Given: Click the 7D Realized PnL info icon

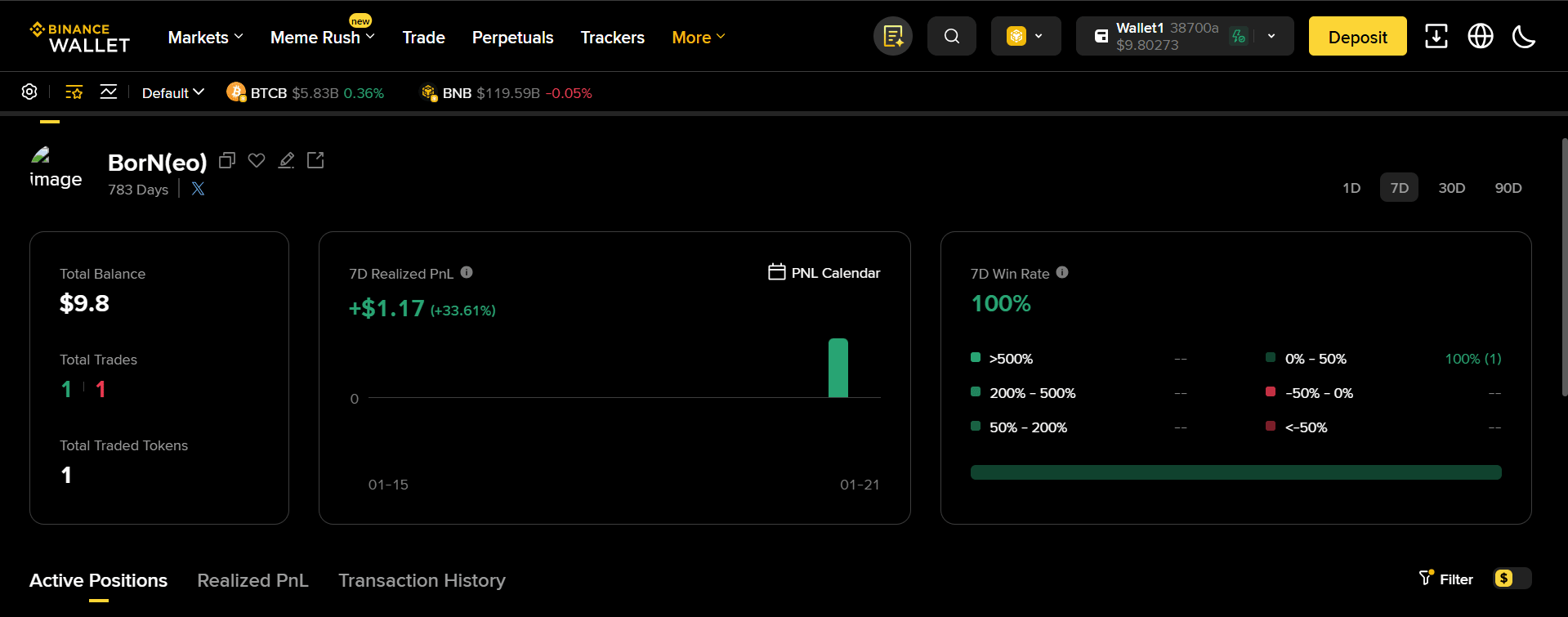Looking at the screenshot, I should (x=467, y=273).
